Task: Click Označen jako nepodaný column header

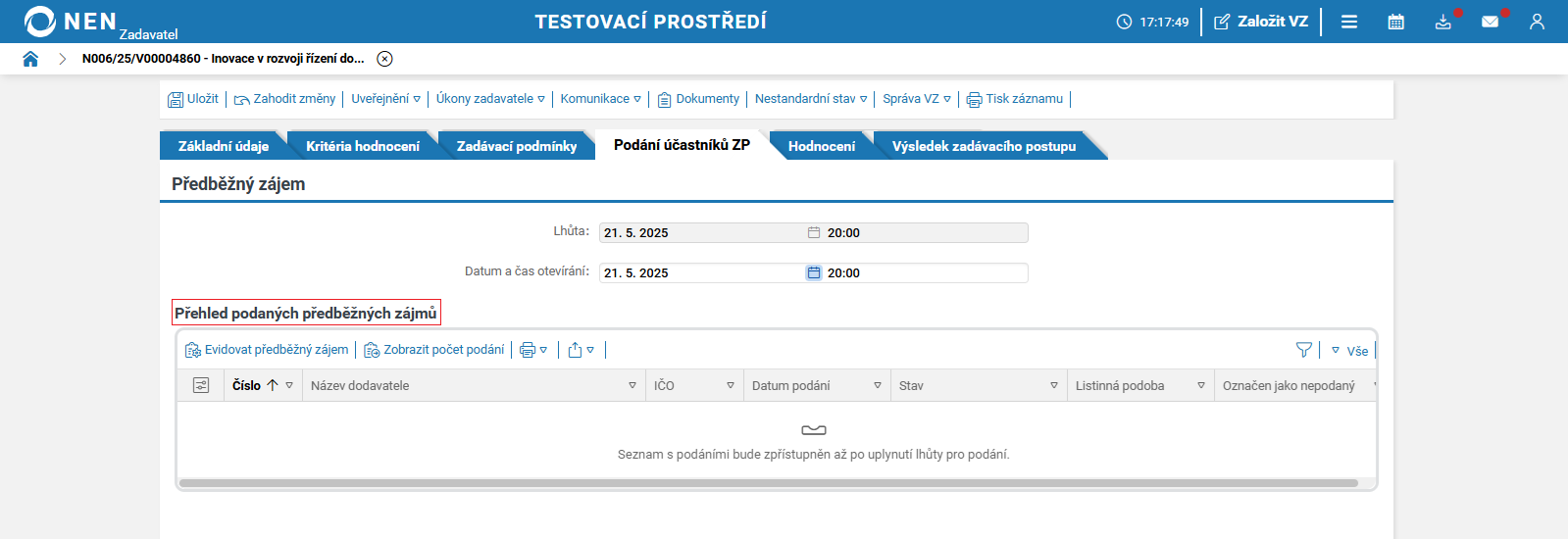Action: 1289,385
